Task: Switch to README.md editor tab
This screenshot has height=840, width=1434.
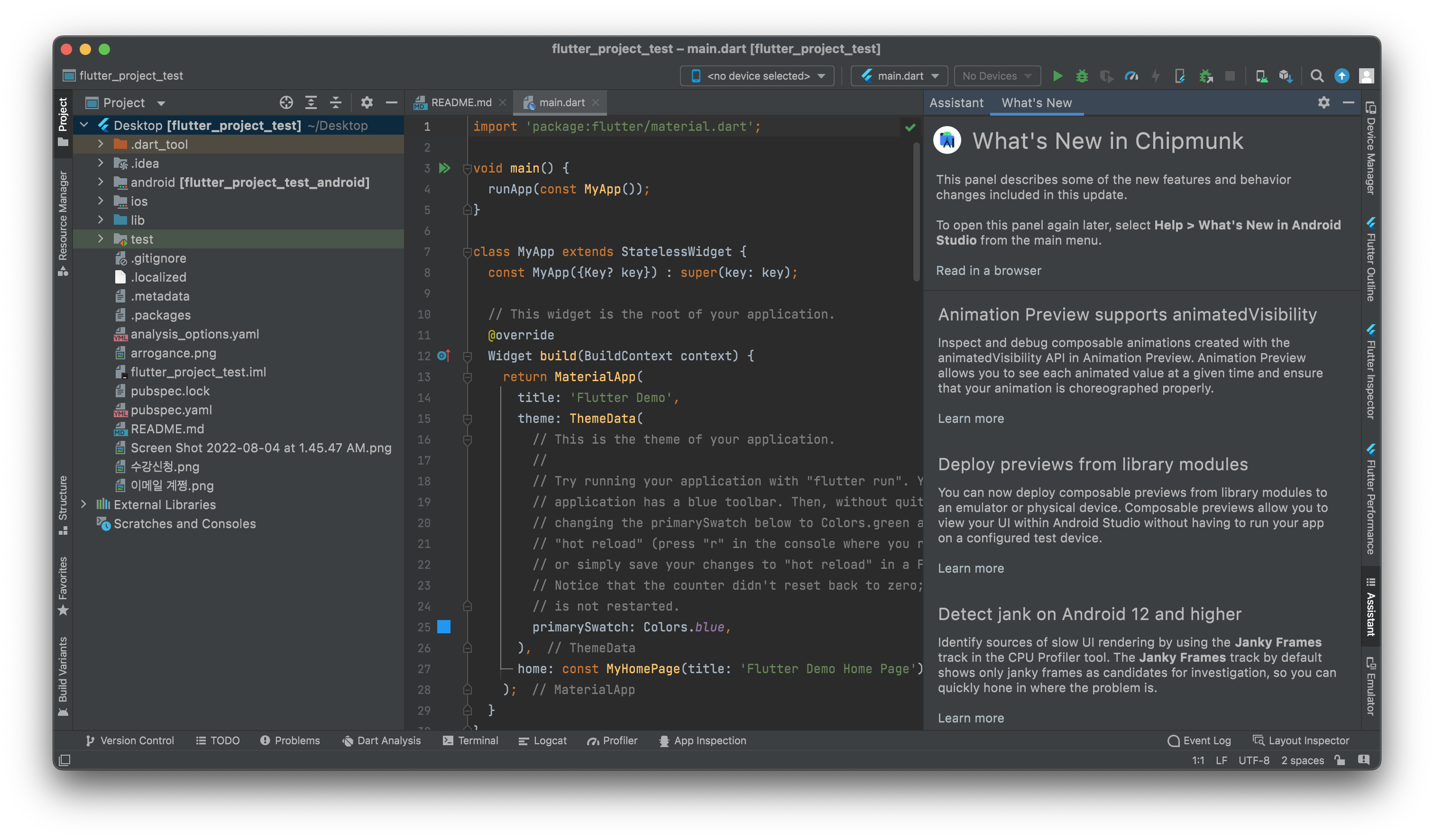Action: 460,102
